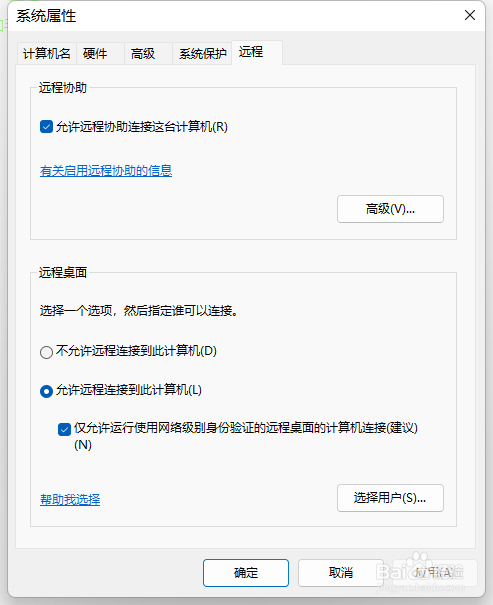Image resolution: width=493 pixels, height=605 pixels.
Task: Cancel changes with the 取消 button
Action: 341,573
